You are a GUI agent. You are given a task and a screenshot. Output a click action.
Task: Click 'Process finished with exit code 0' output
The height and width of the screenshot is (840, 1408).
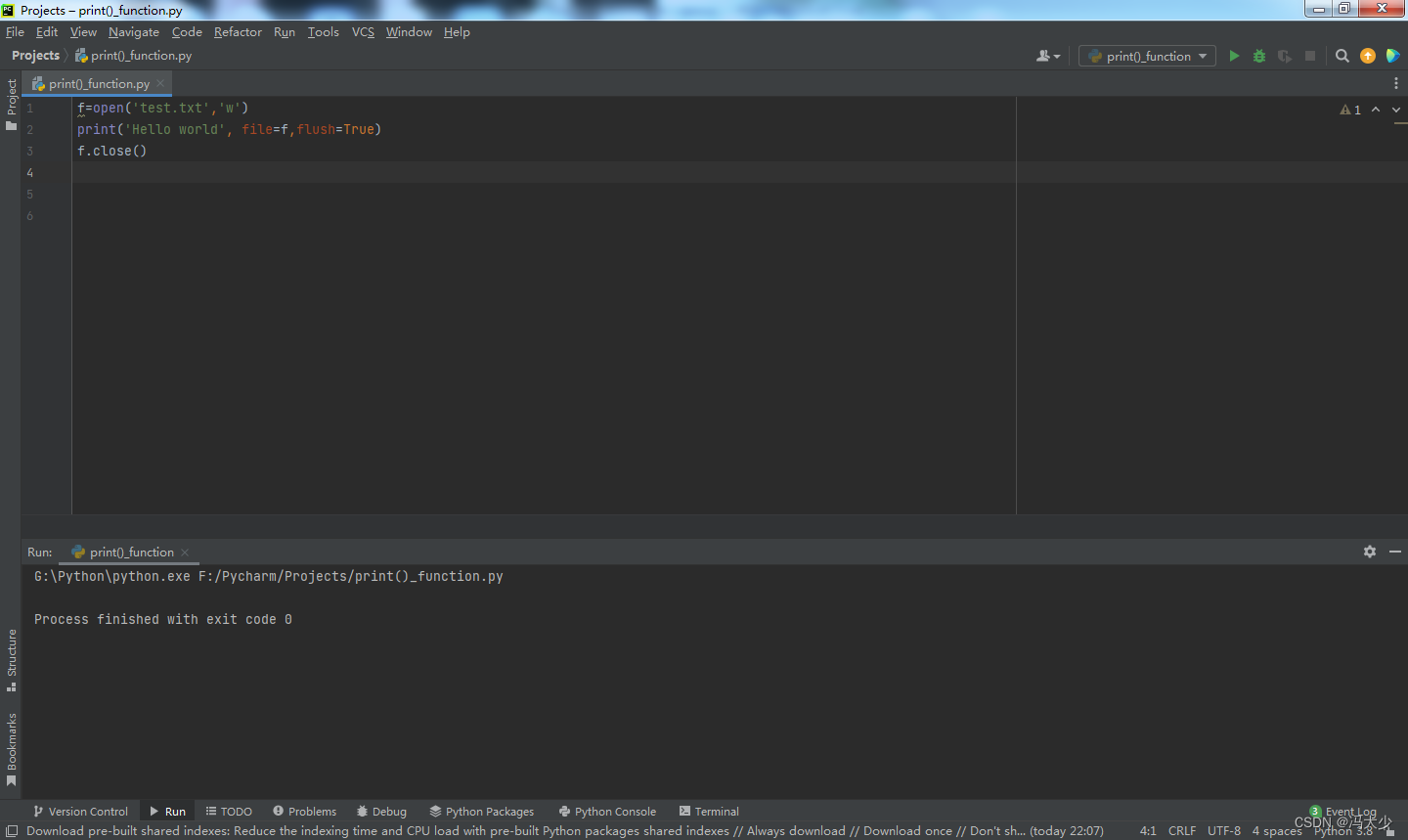163,619
